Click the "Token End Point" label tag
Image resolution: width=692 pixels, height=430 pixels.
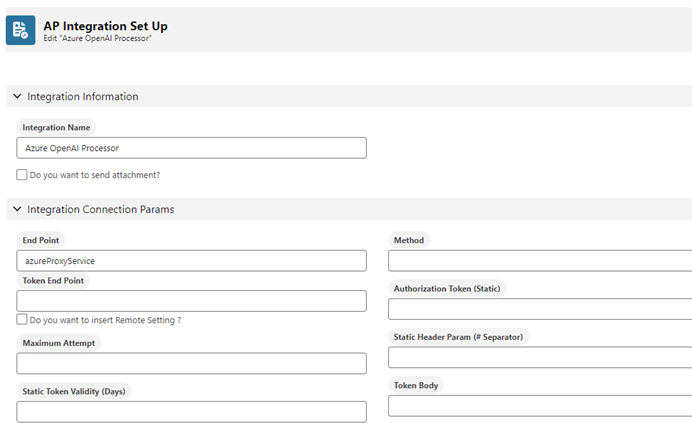[54, 280]
